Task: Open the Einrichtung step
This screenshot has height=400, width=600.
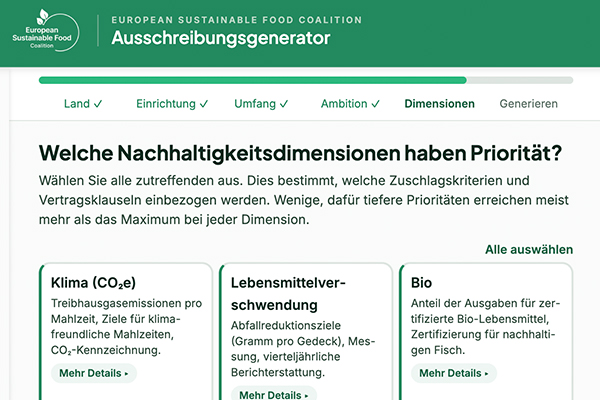Action: (x=172, y=104)
